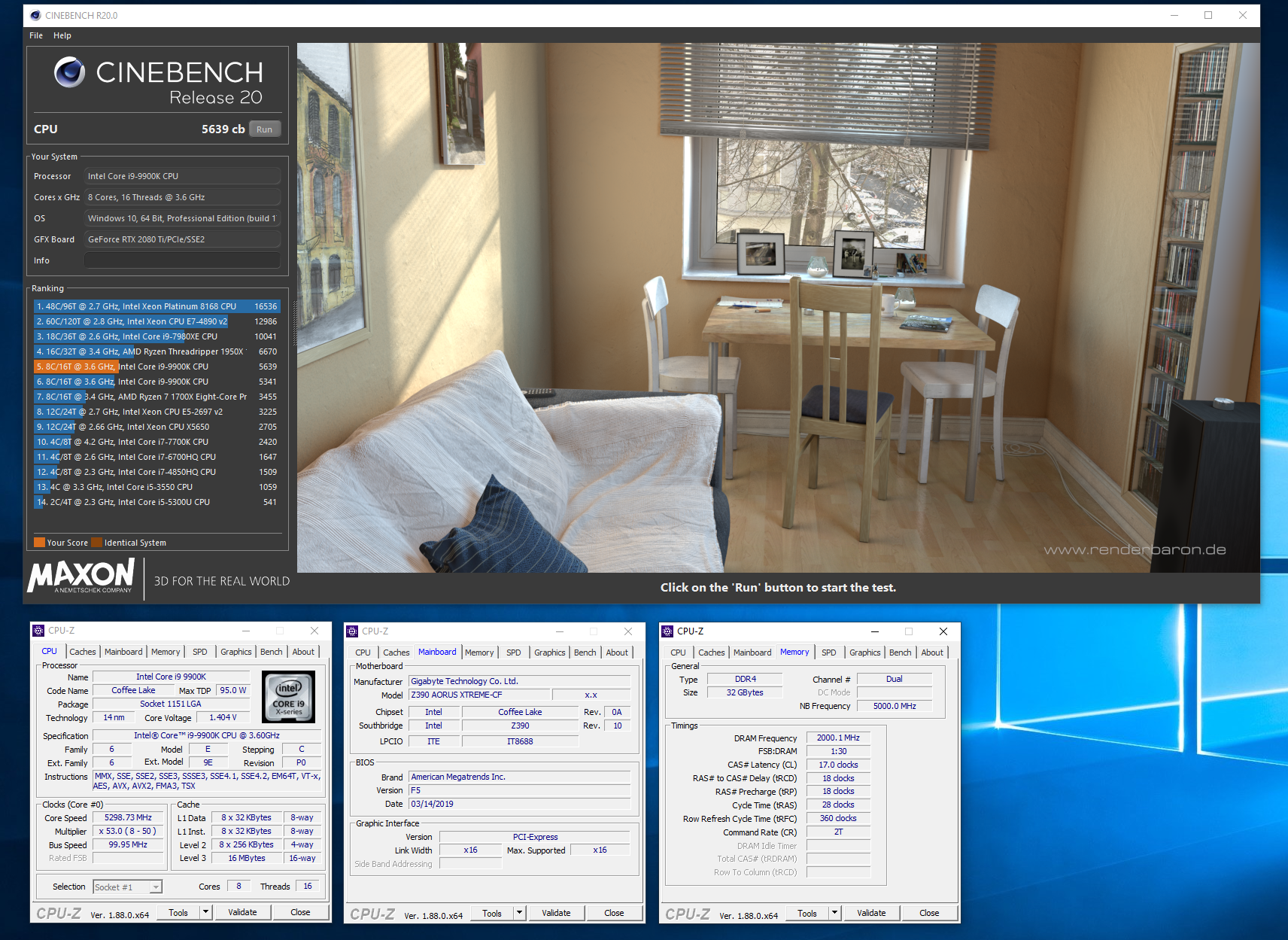
Task: Open Graphics tab in right CPU-Z
Action: click(865, 653)
